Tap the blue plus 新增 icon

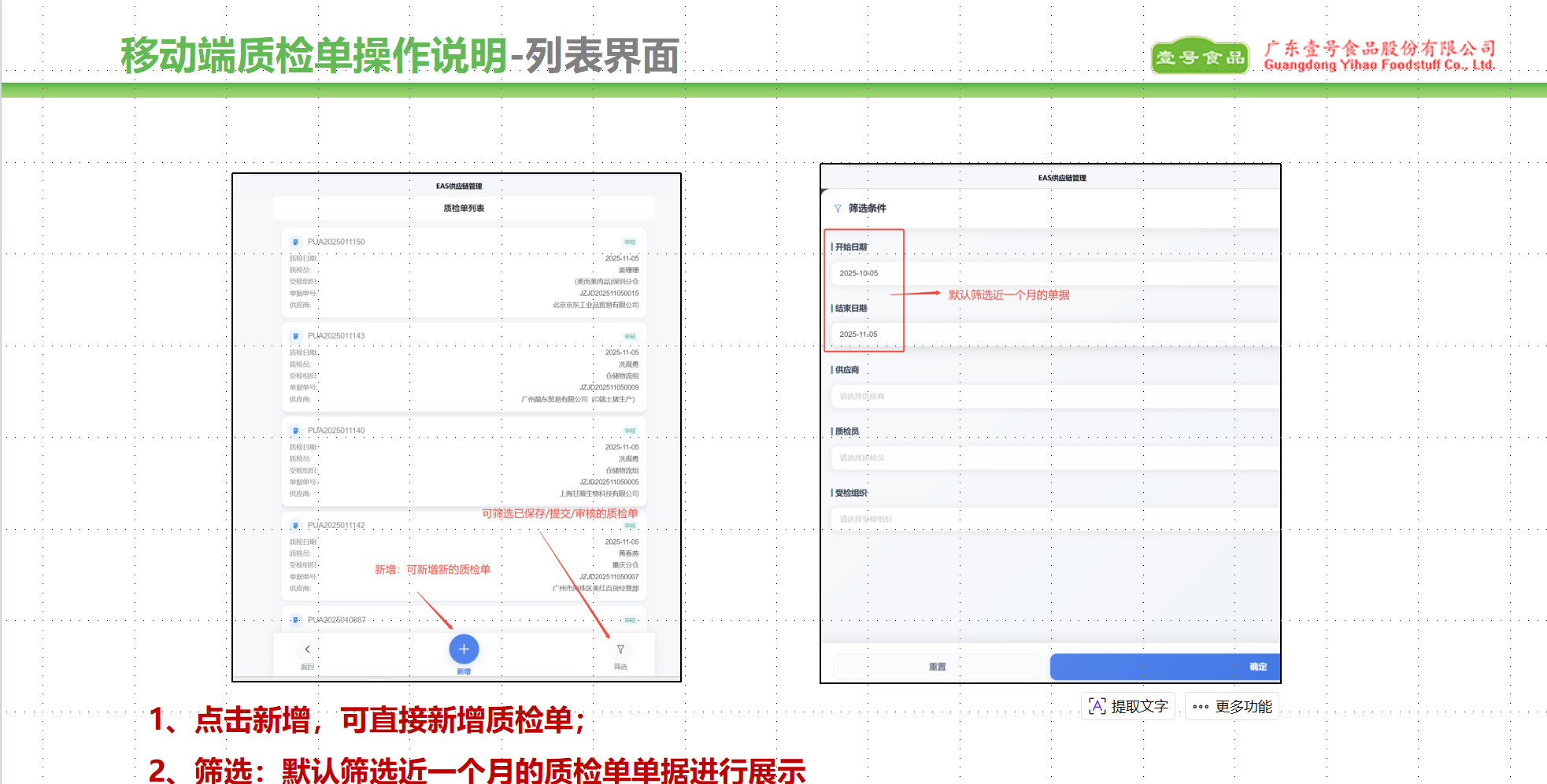464,649
